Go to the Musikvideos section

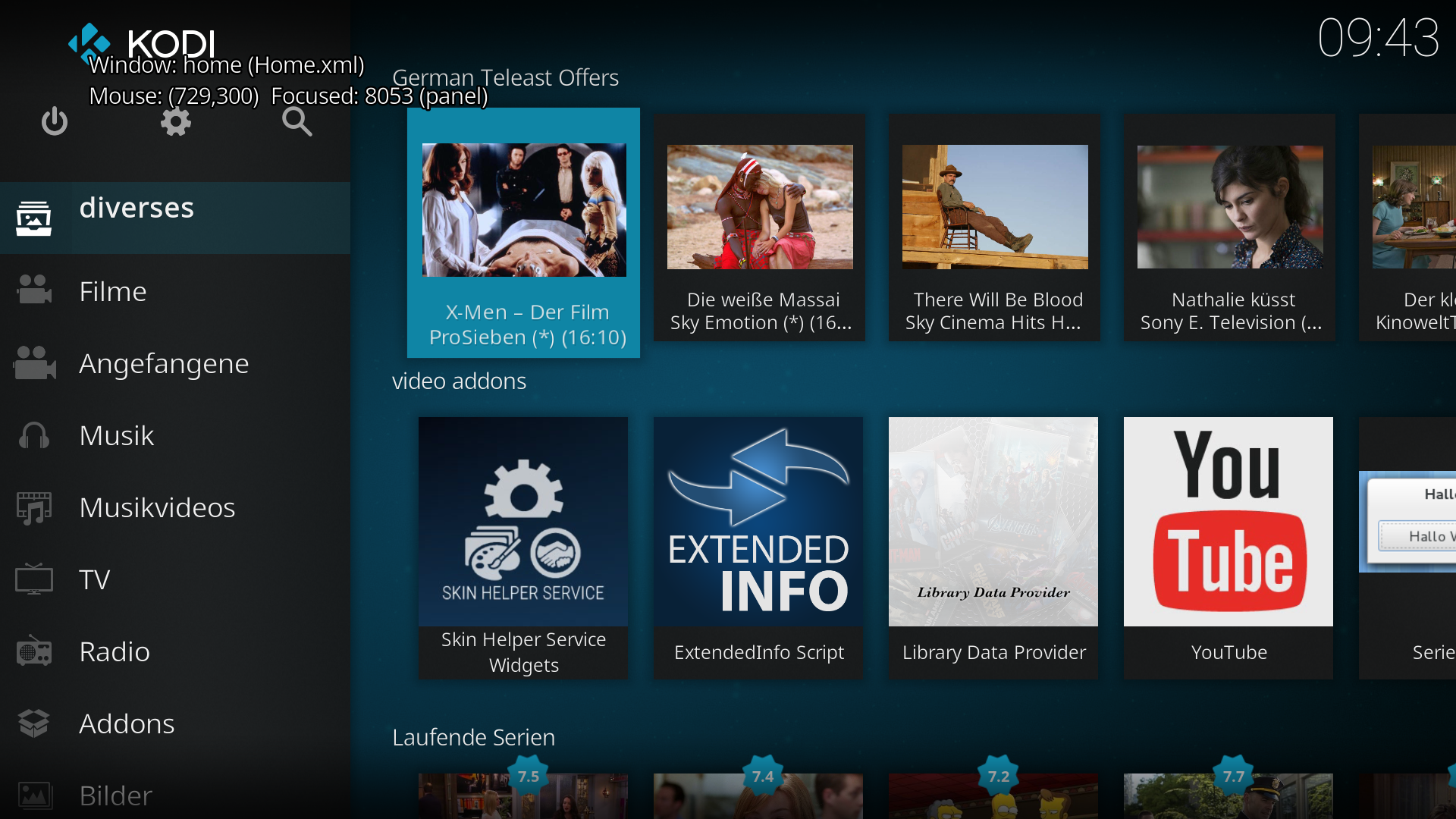click(175, 507)
